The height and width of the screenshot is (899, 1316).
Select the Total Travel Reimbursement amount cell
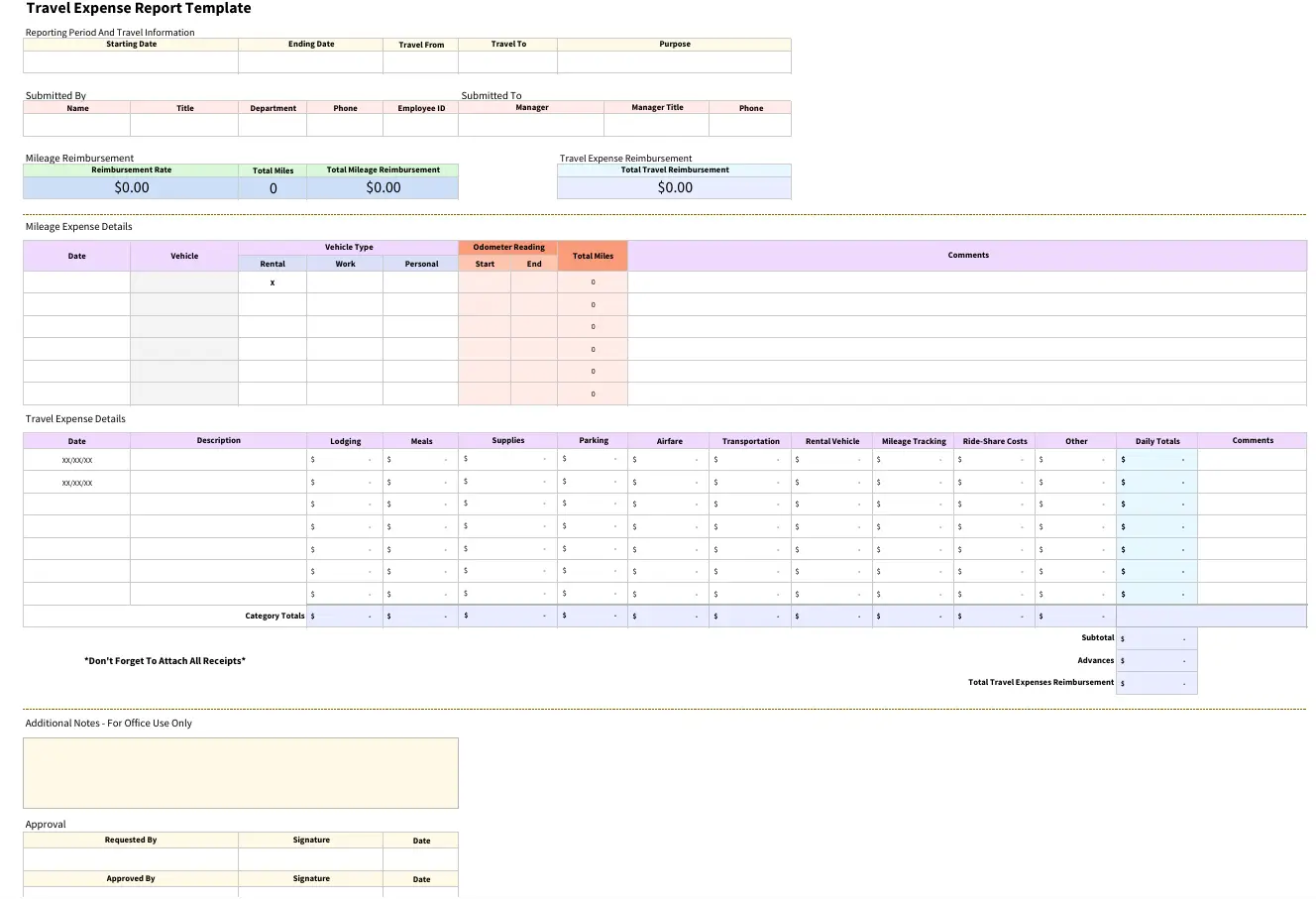(674, 186)
